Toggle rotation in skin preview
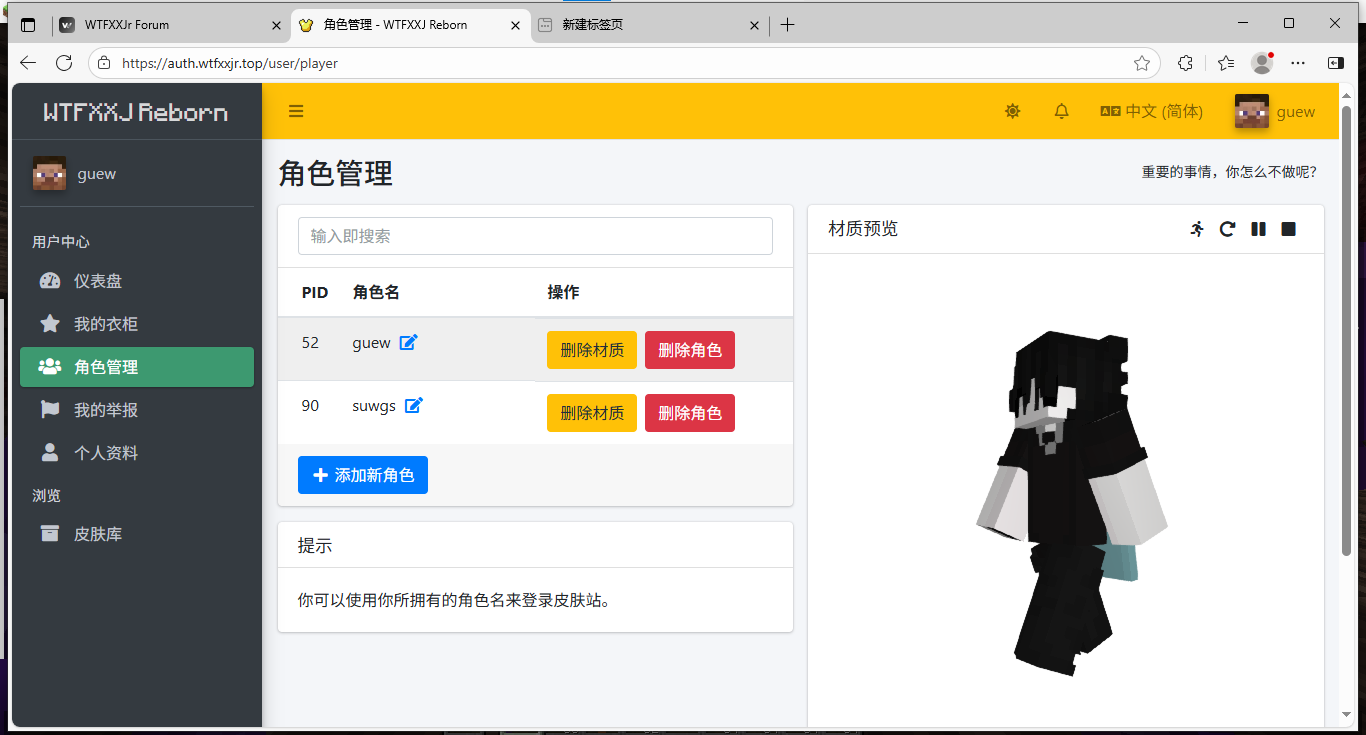Screen dimensions: 1366x735 click(x=1227, y=229)
